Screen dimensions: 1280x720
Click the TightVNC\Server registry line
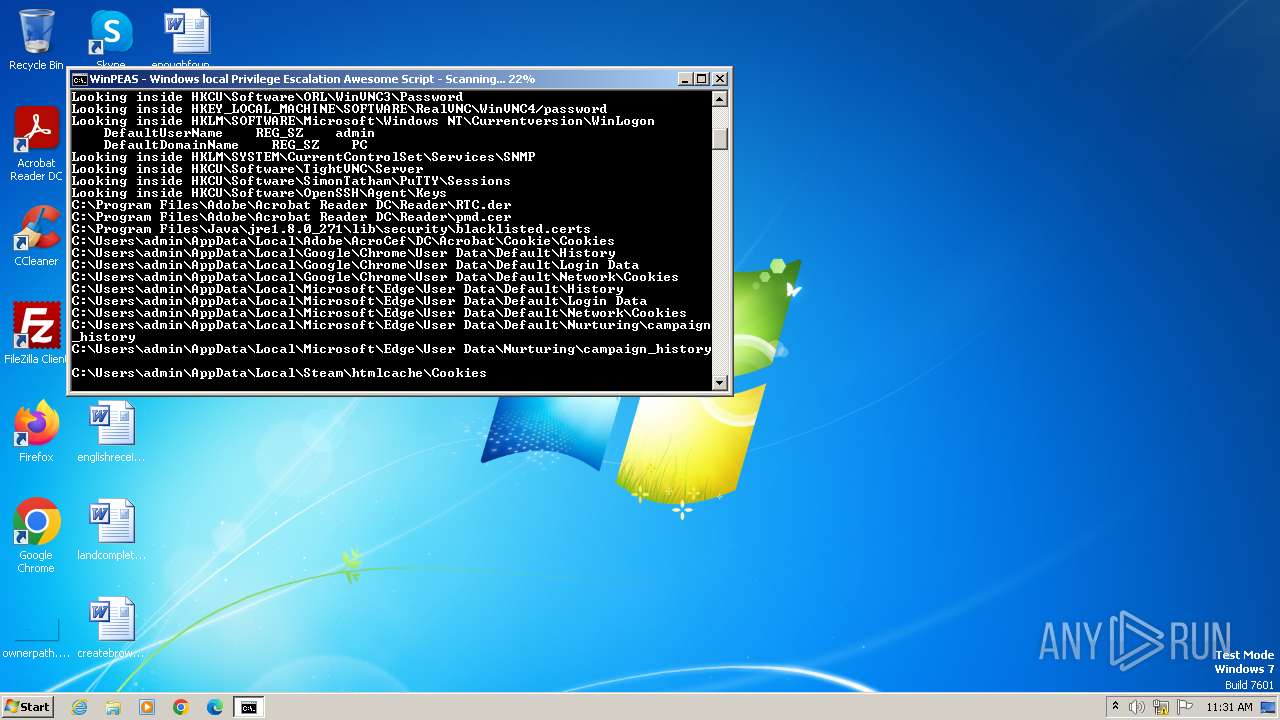point(247,169)
